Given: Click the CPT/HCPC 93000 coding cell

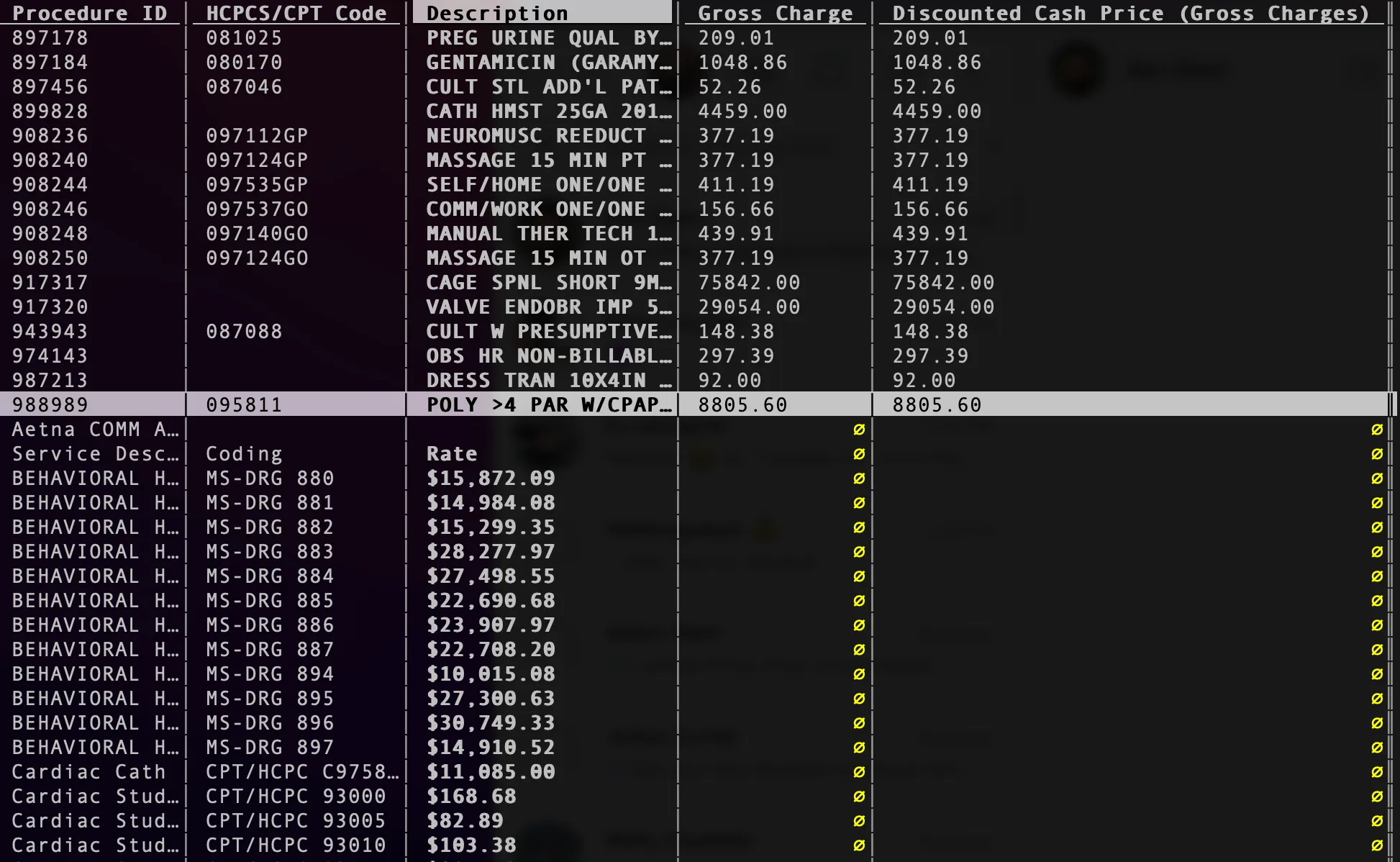Looking at the screenshot, I should [x=296, y=796].
